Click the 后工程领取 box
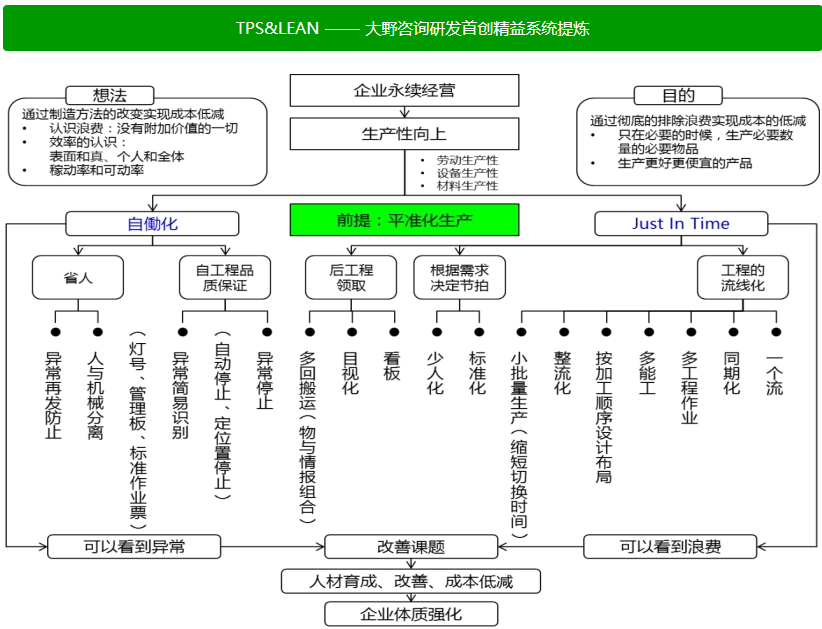Screen dimensions: 822x629 tap(351, 278)
